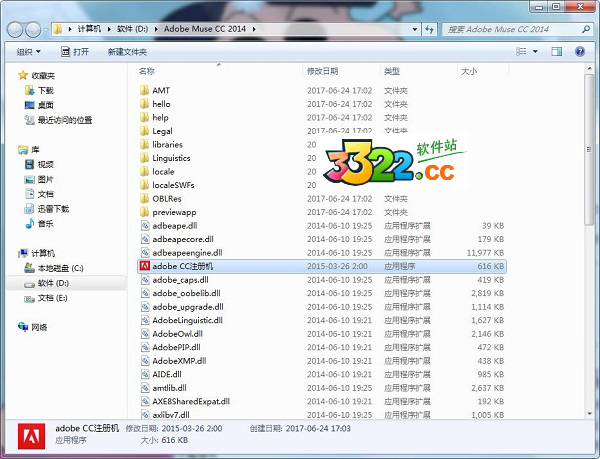Sort by the 类型 column header
600x459 pixels.
(x=392, y=71)
